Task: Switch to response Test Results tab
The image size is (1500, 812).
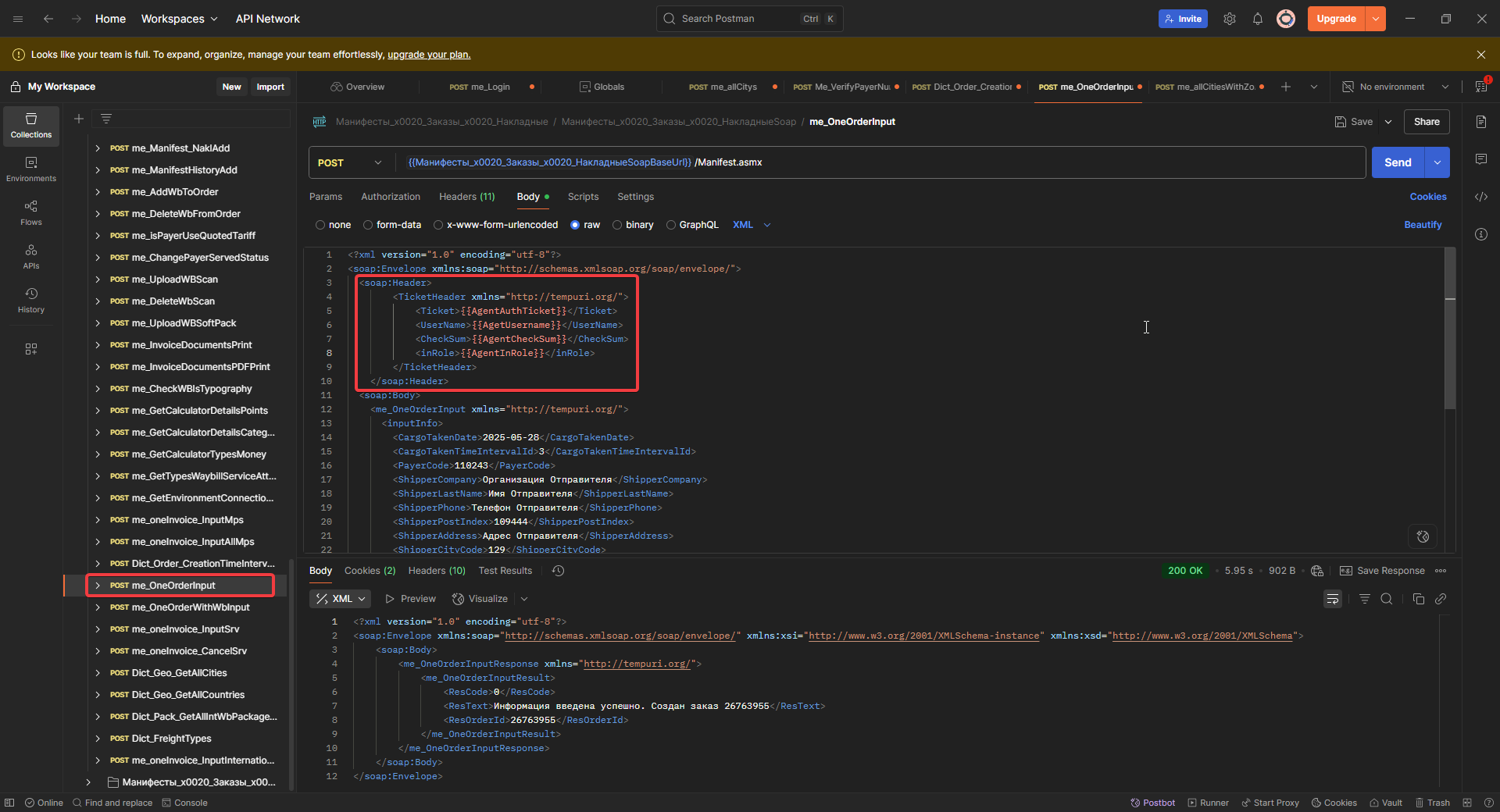Action: click(x=505, y=571)
